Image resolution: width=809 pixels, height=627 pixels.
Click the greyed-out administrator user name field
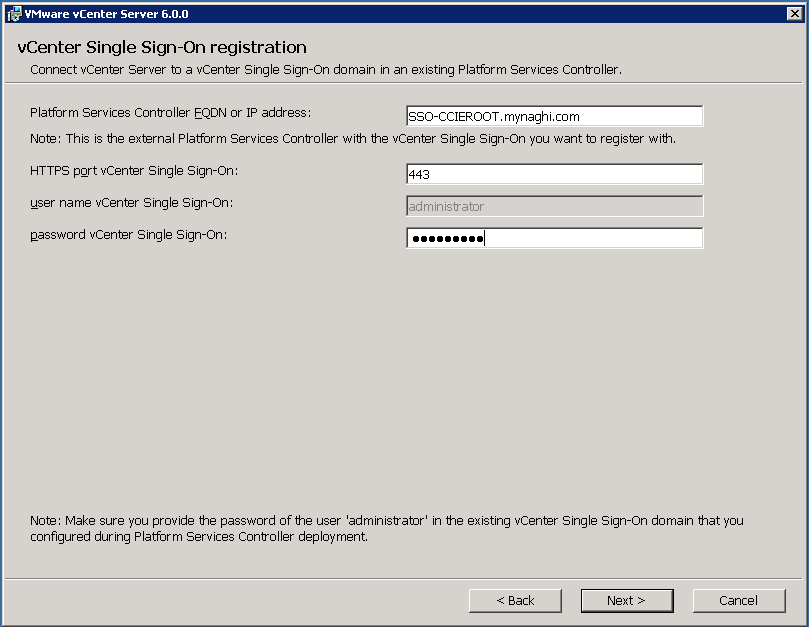pos(554,206)
